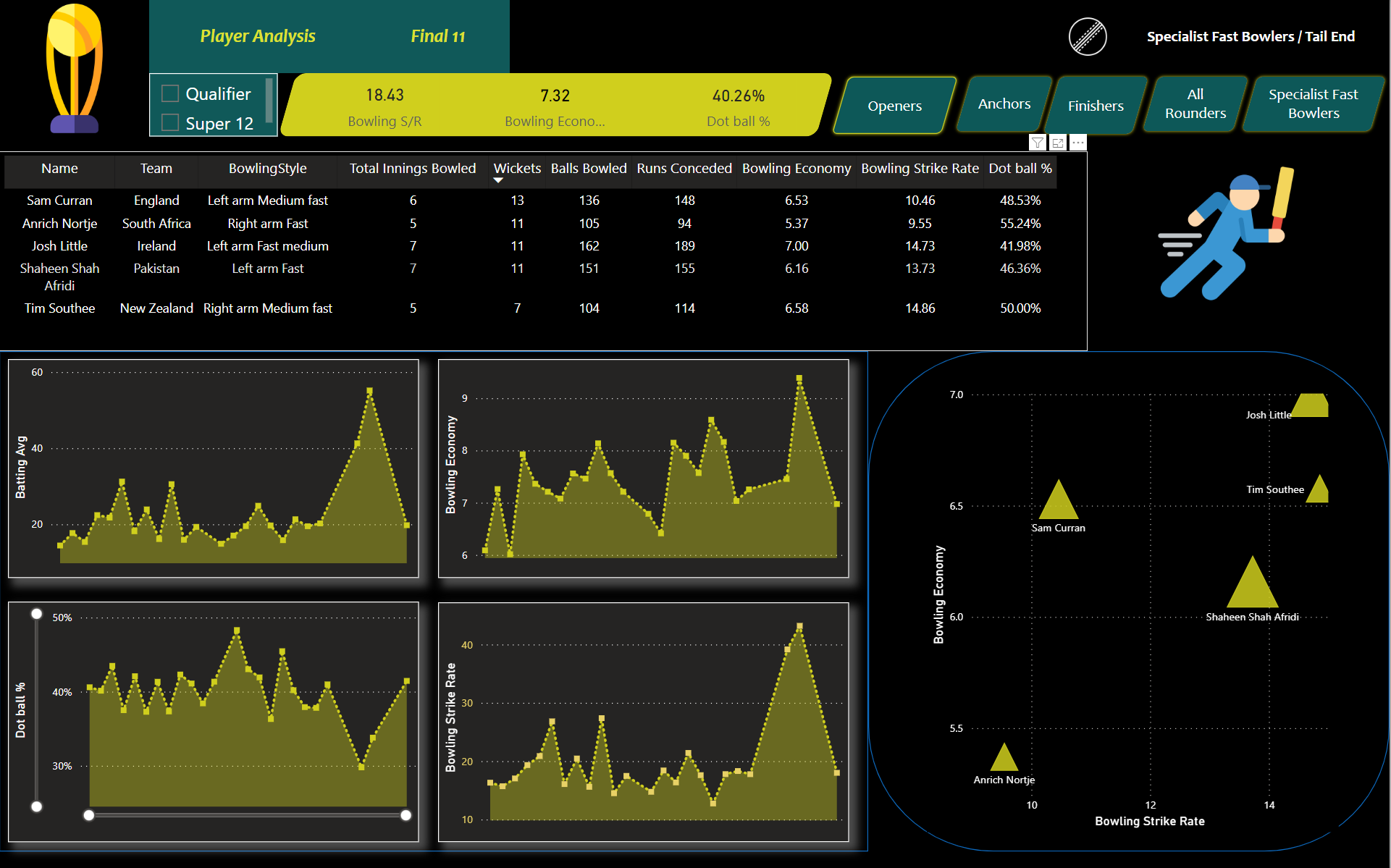This screenshot has width=1391, height=868.
Task: Select Anrich Nortje triangle marker in scatter
Action: 1004,759
